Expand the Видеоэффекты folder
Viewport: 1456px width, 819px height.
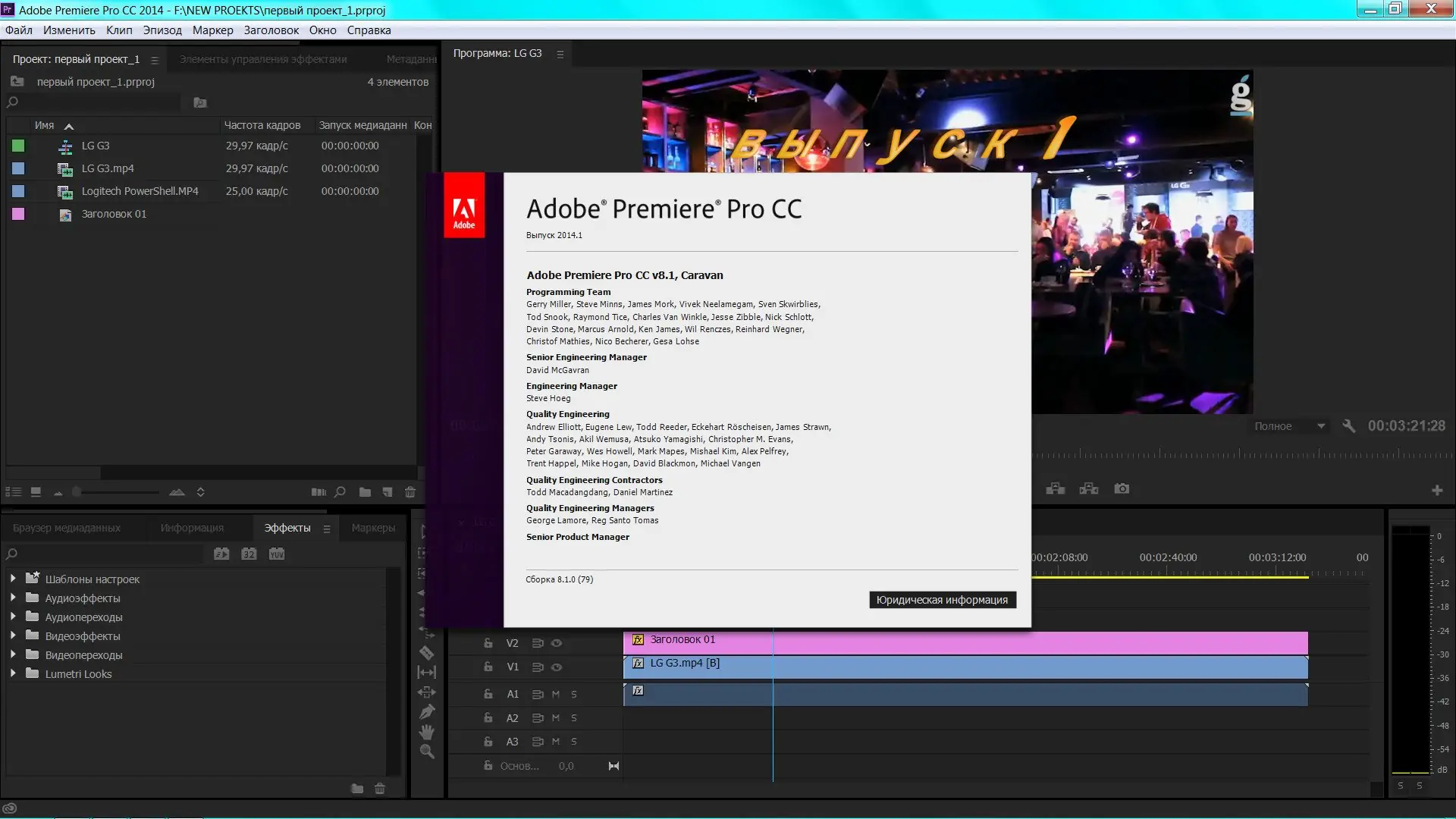tap(13, 635)
